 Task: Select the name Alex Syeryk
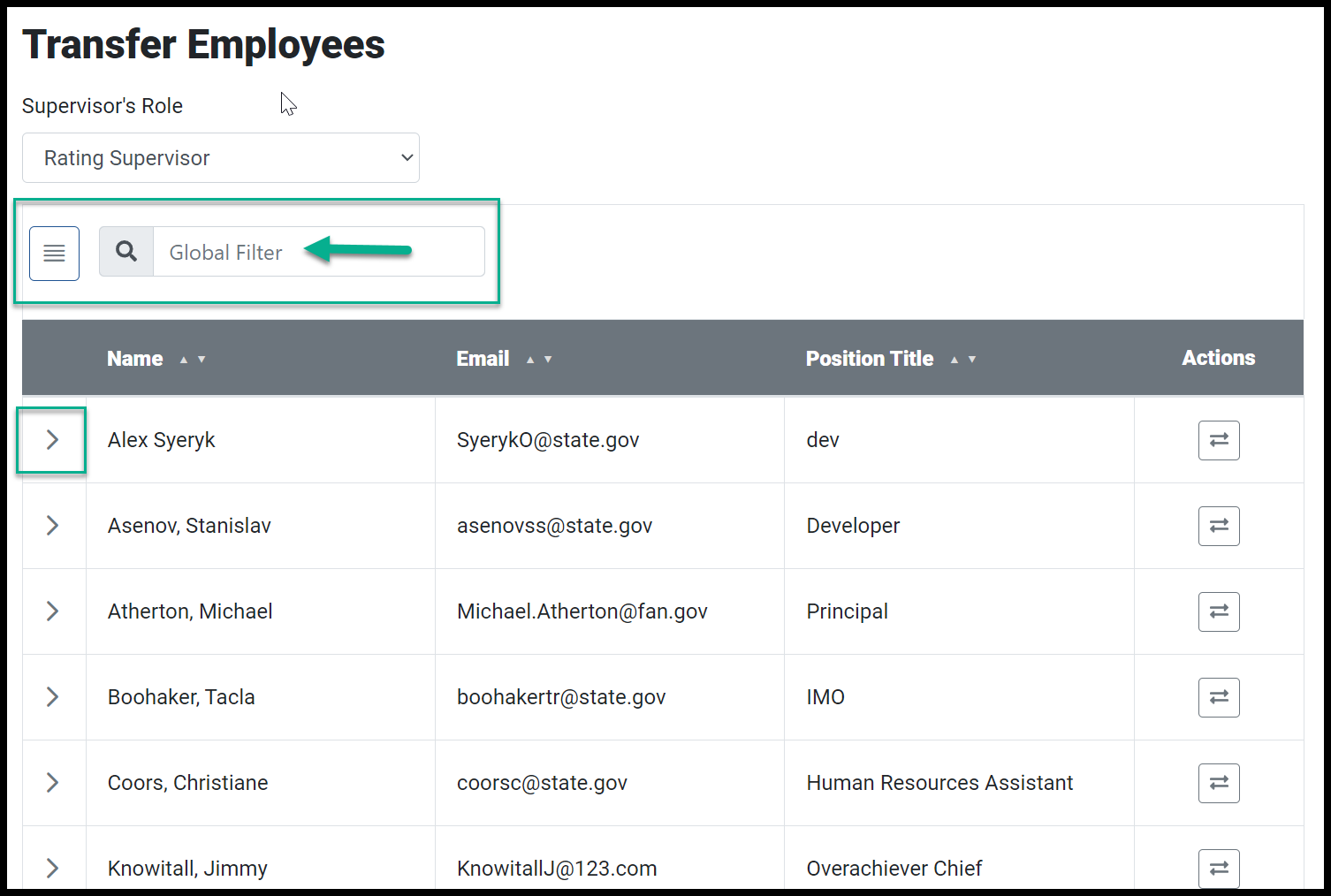(162, 440)
